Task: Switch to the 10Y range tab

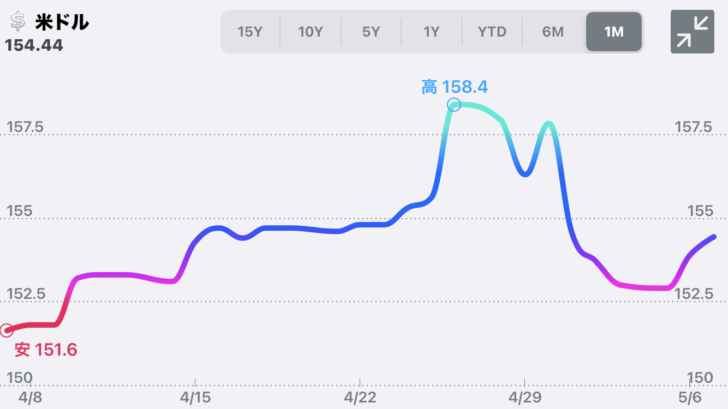Action: pyautogui.click(x=311, y=32)
